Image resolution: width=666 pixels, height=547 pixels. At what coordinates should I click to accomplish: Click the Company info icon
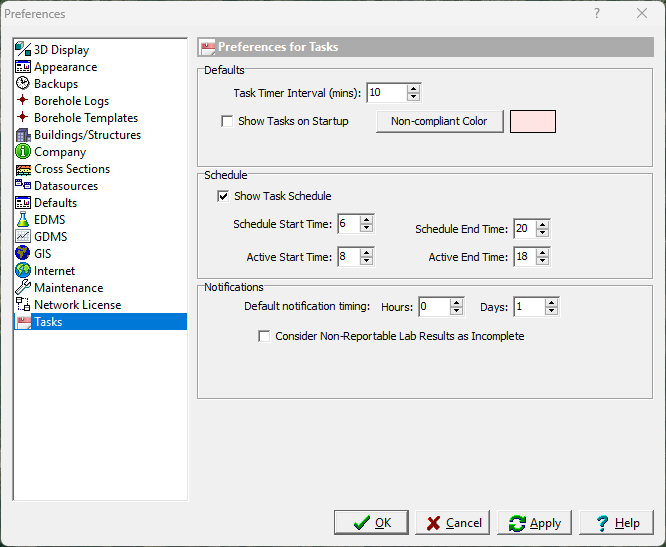pos(23,152)
